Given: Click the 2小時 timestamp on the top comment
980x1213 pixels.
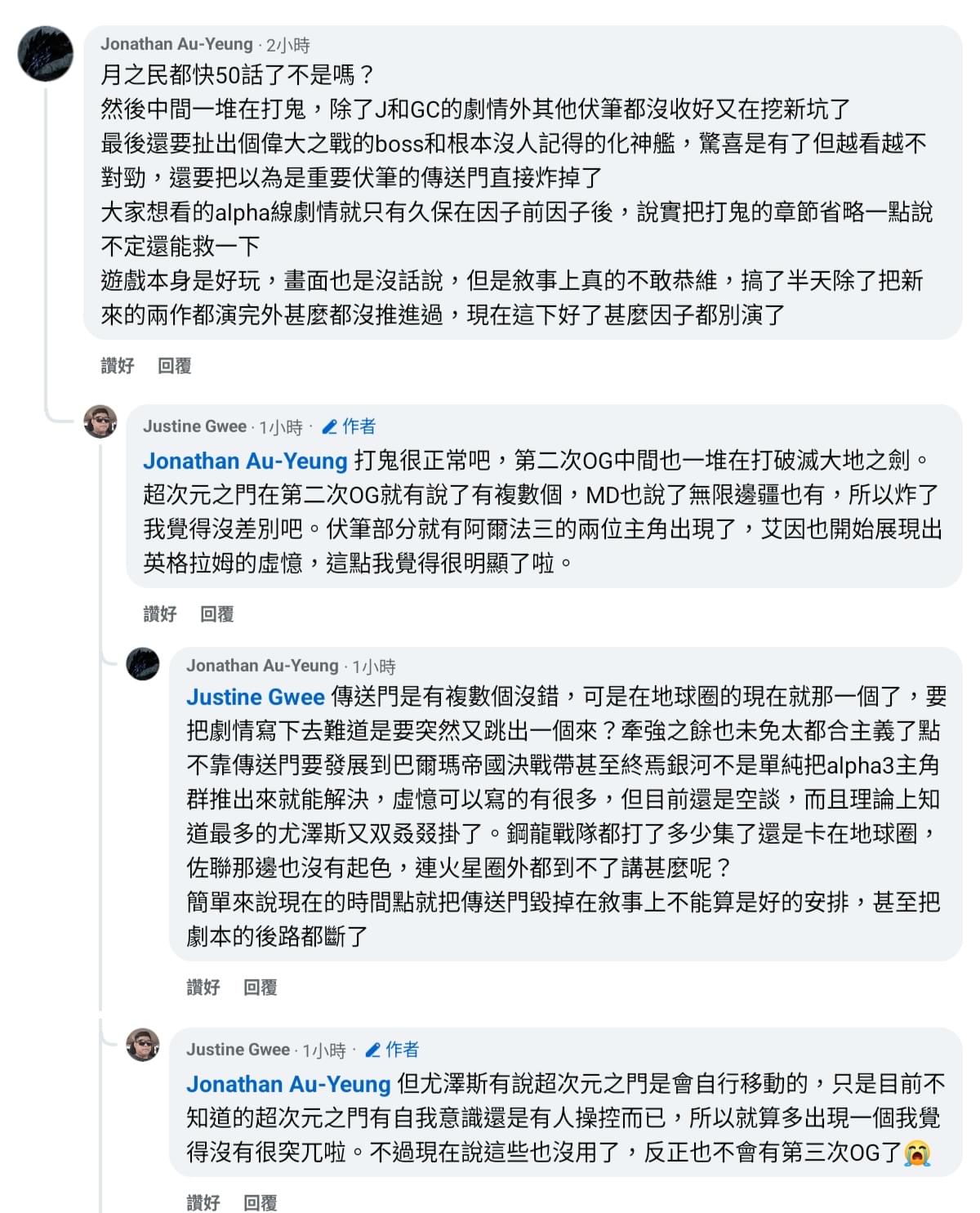Looking at the screenshot, I should click(288, 46).
